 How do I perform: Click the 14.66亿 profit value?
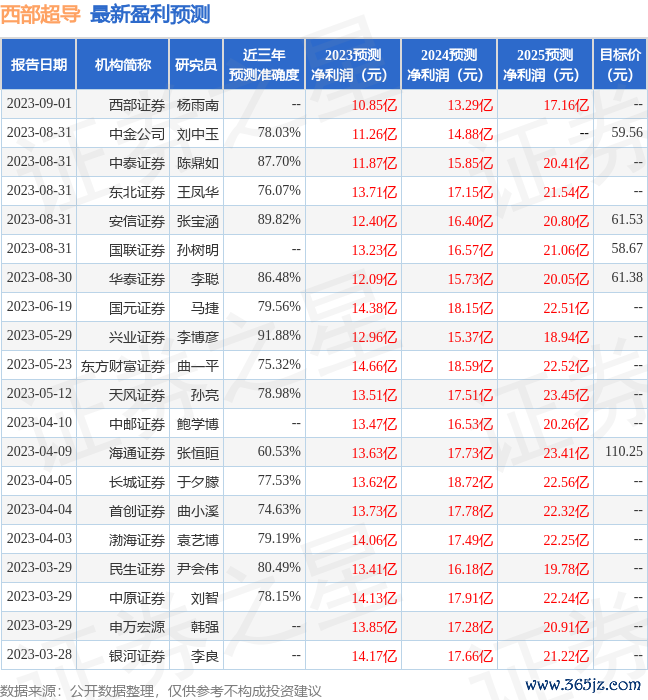click(374, 367)
